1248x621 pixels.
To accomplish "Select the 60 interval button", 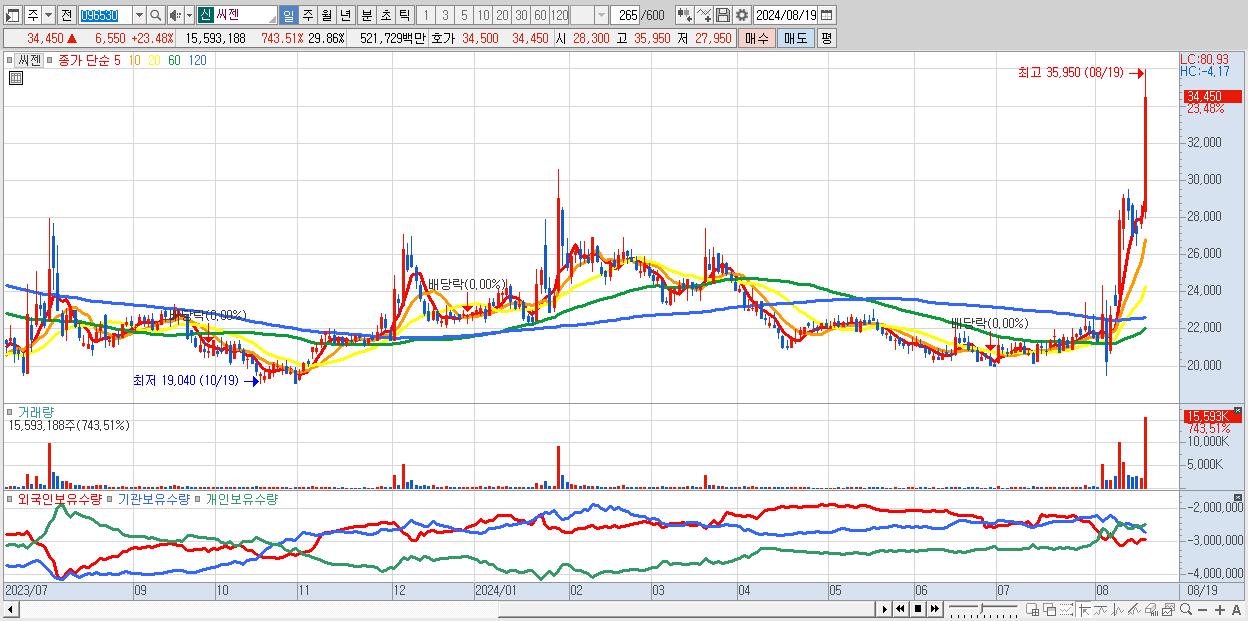I will click(x=540, y=15).
